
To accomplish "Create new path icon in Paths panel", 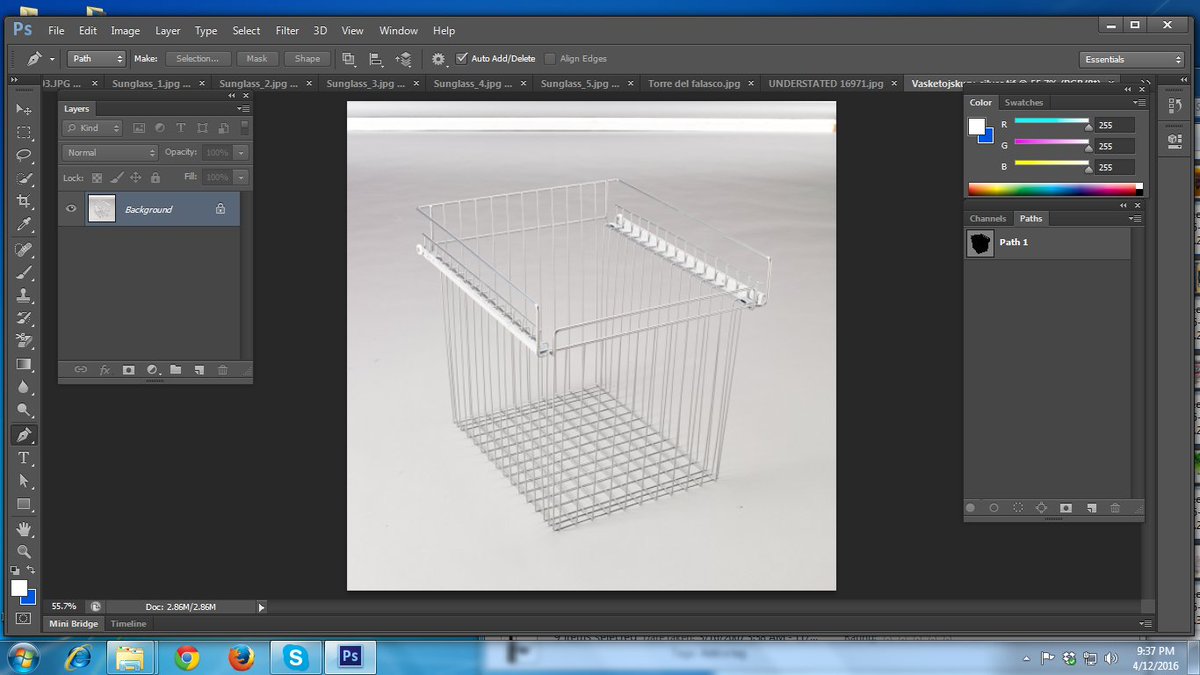I will (1091, 508).
